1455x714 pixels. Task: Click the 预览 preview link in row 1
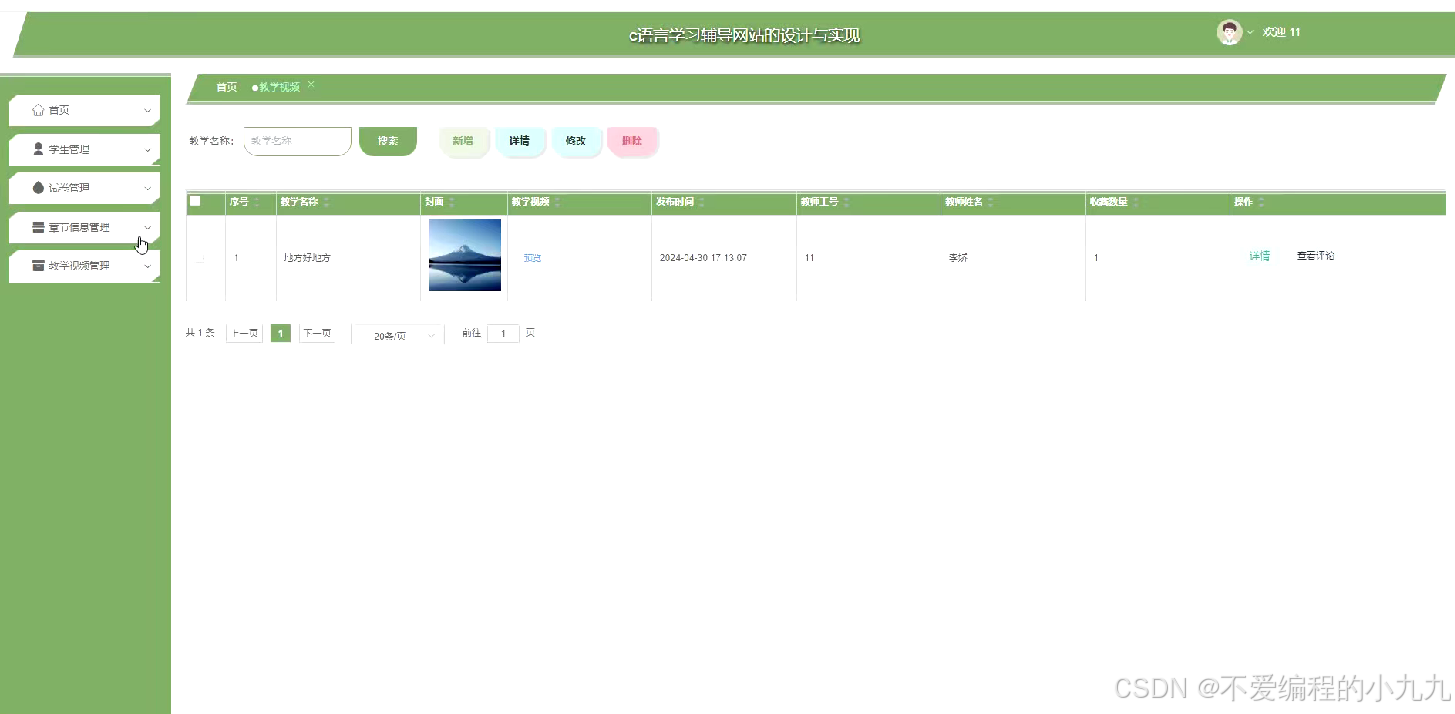click(532, 258)
